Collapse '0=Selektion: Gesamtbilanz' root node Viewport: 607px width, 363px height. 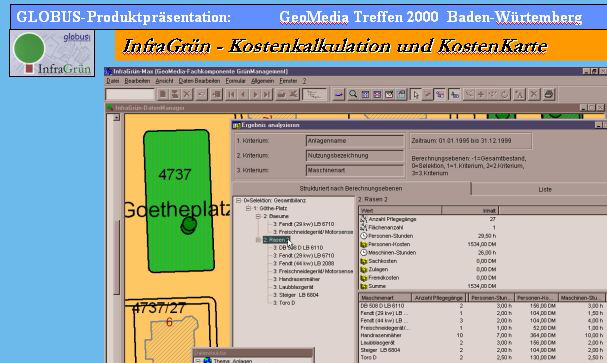[238, 200]
